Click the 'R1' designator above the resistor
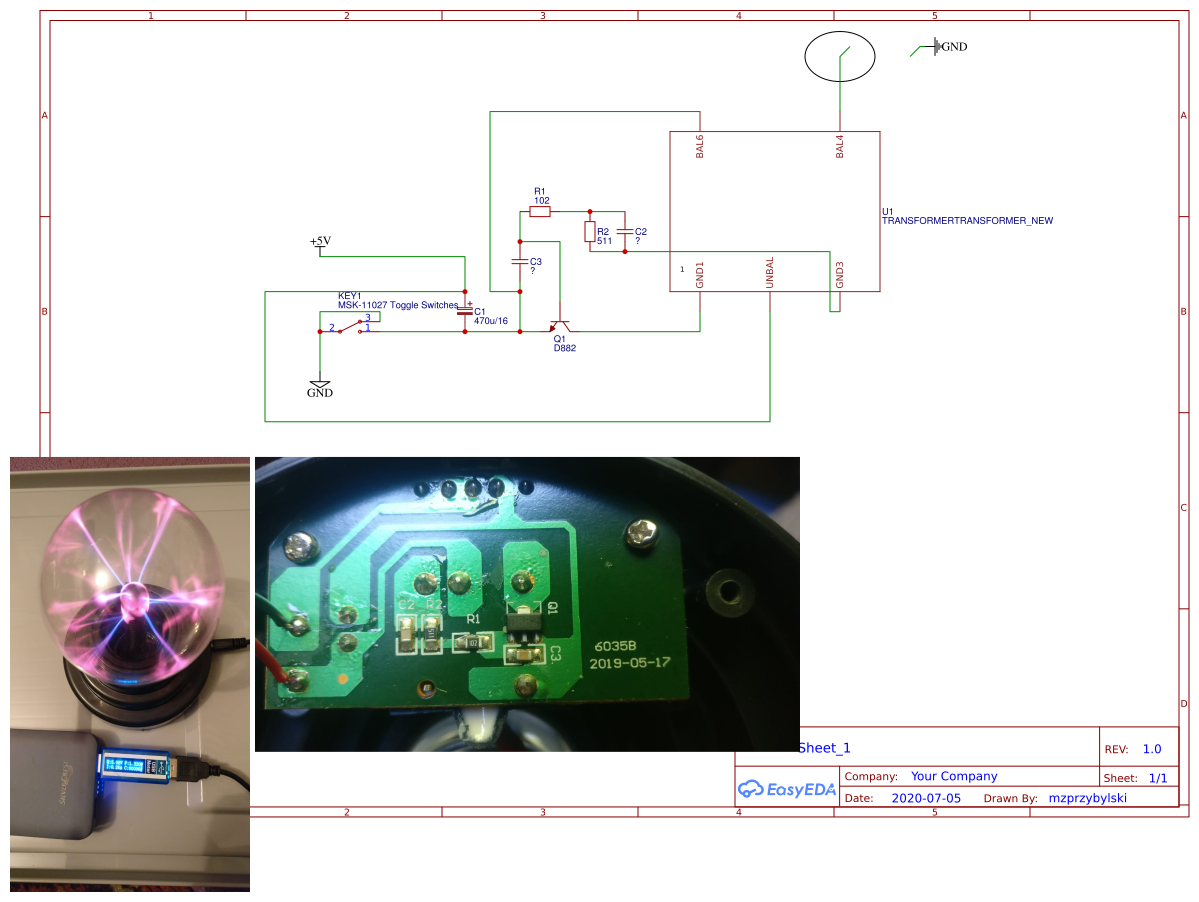This screenshot has height=902, width=1199. 540,192
